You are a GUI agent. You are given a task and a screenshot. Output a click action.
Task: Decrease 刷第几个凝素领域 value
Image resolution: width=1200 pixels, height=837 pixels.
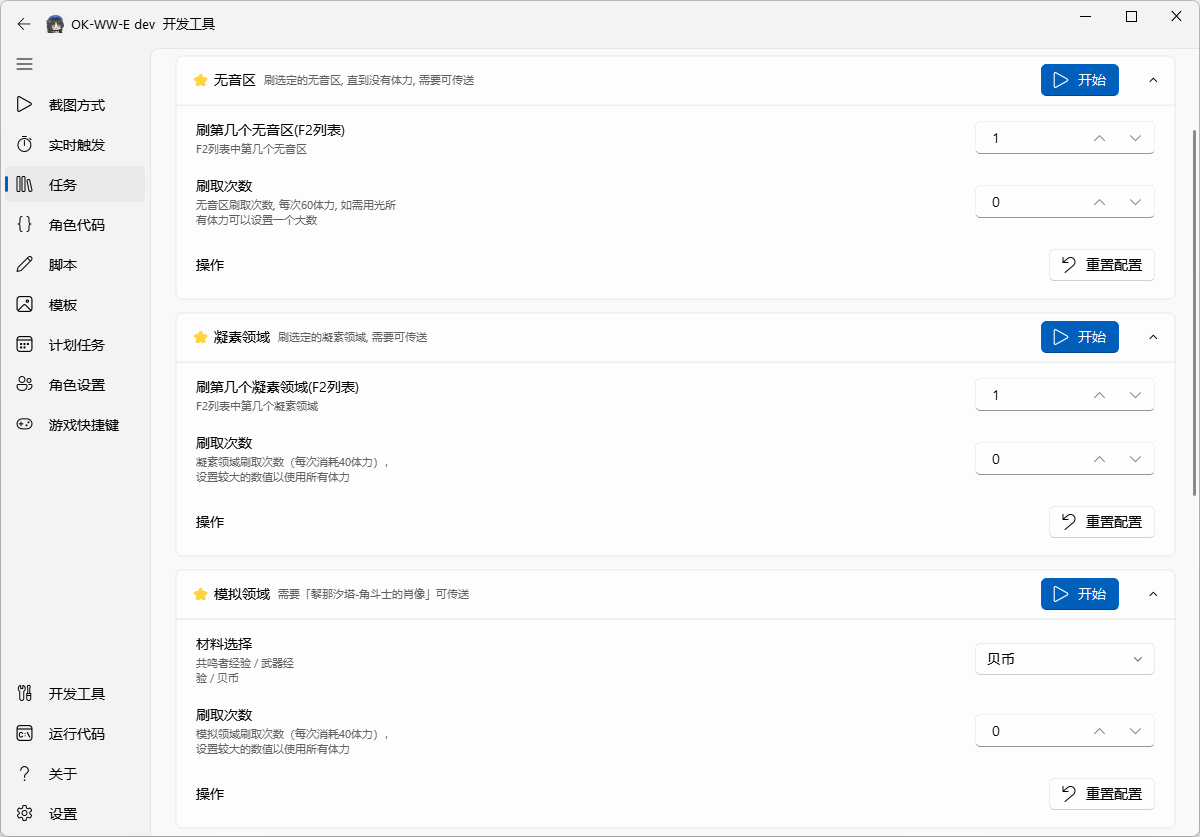click(x=1135, y=395)
